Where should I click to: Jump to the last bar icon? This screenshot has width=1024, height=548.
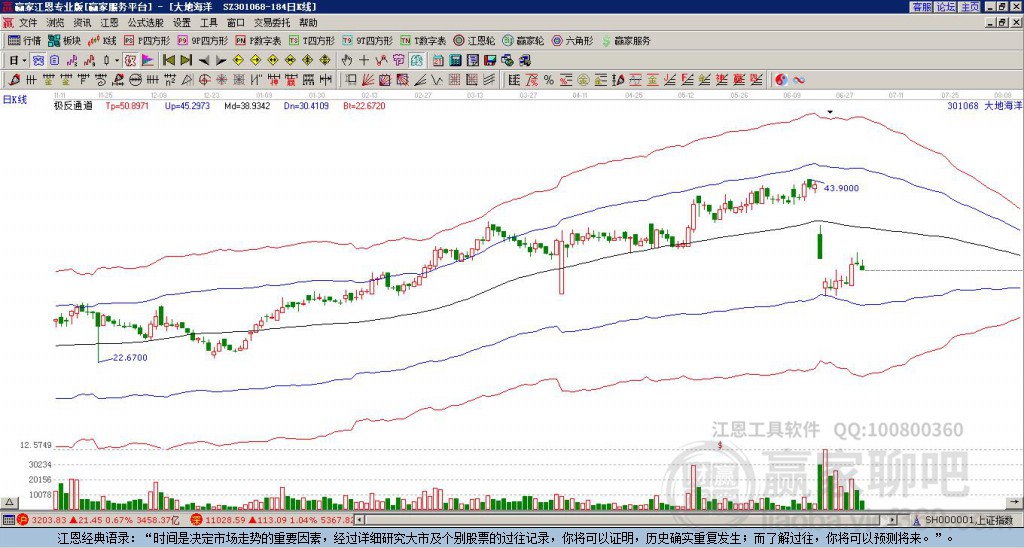coord(186,61)
